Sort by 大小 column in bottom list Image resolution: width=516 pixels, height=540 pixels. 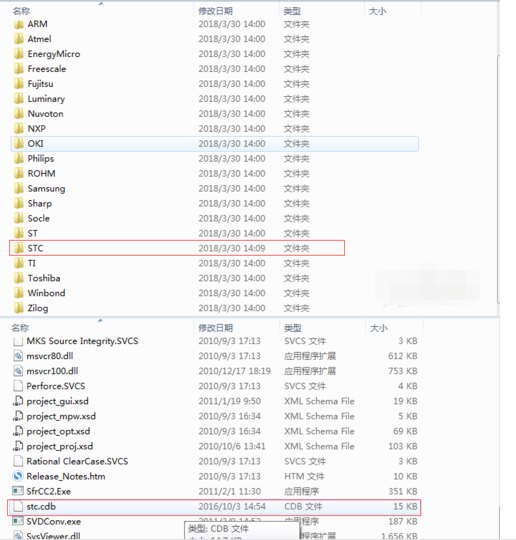(x=379, y=328)
